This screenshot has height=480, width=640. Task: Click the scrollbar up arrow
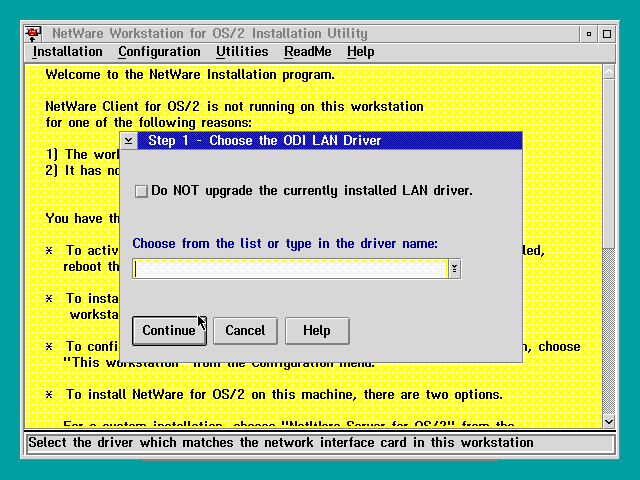tap(609, 72)
